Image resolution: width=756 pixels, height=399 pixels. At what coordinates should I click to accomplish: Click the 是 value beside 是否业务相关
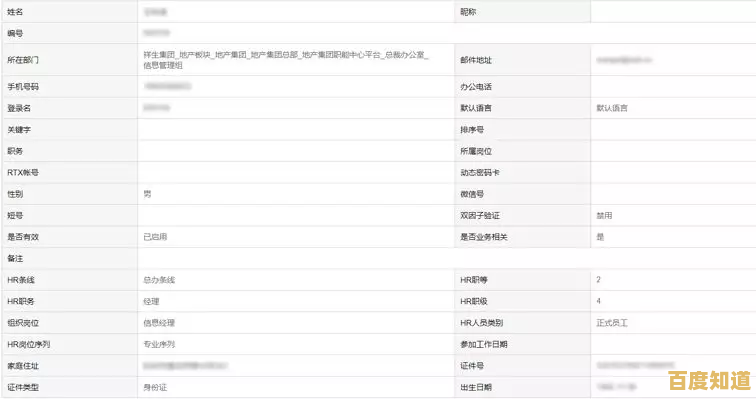(x=600, y=237)
